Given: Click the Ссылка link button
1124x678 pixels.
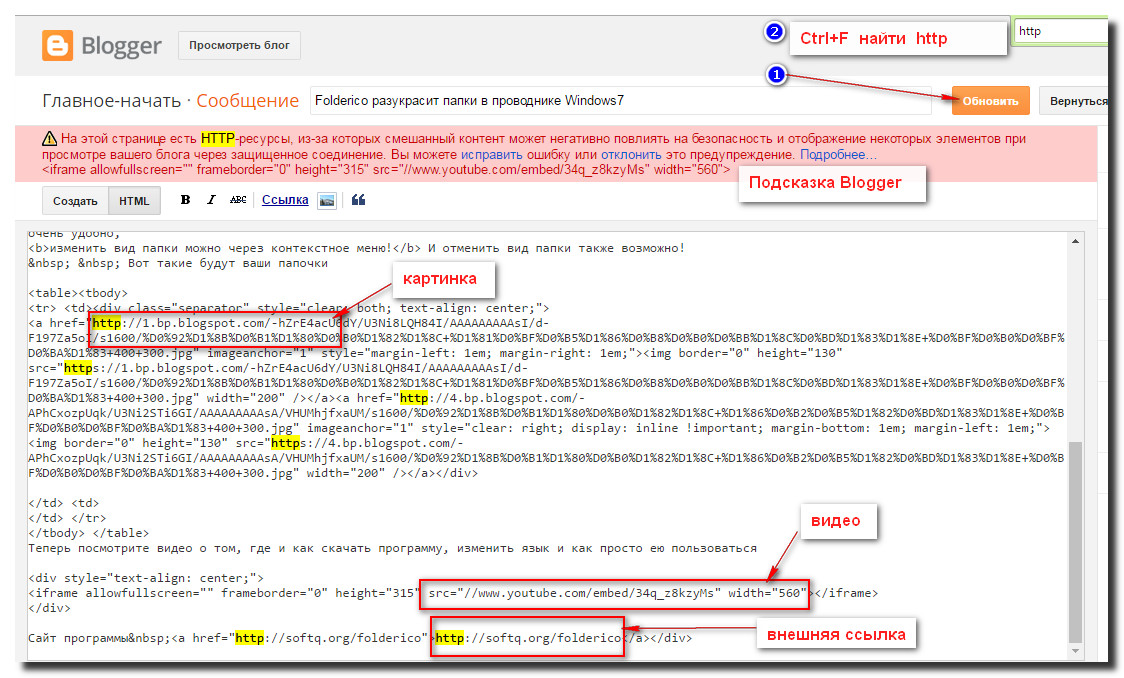Looking at the screenshot, I should 285,200.
